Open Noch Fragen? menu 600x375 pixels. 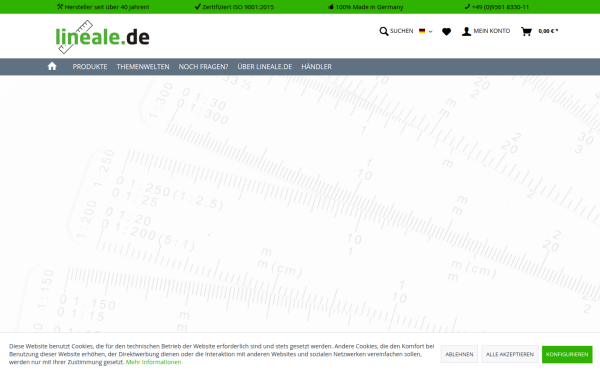tap(203, 67)
